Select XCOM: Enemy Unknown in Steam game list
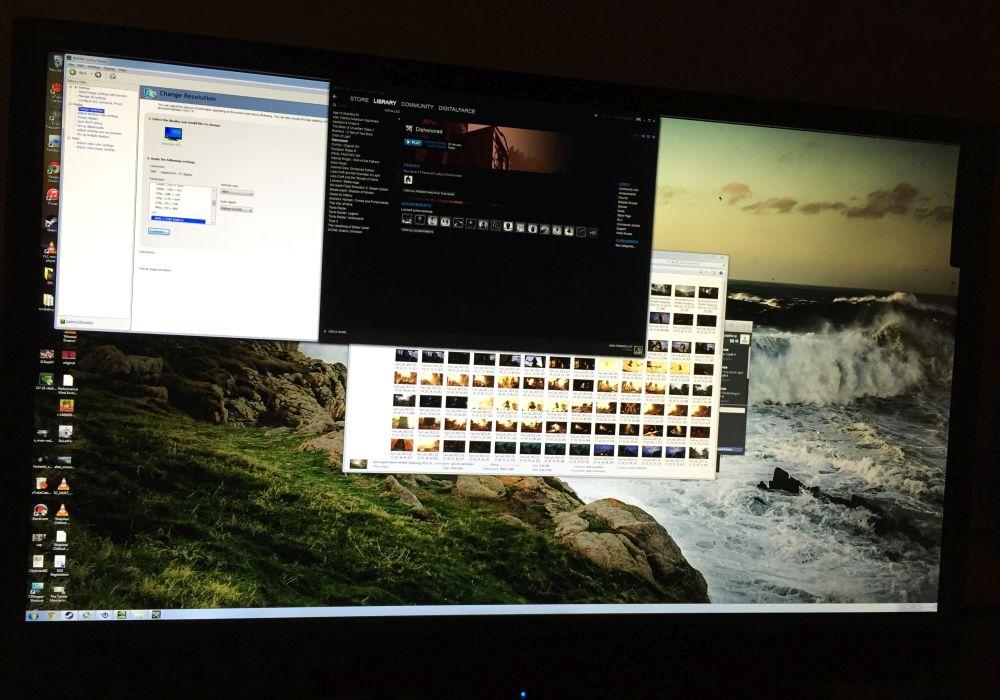 pyautogui.click(x=345, y=231)
